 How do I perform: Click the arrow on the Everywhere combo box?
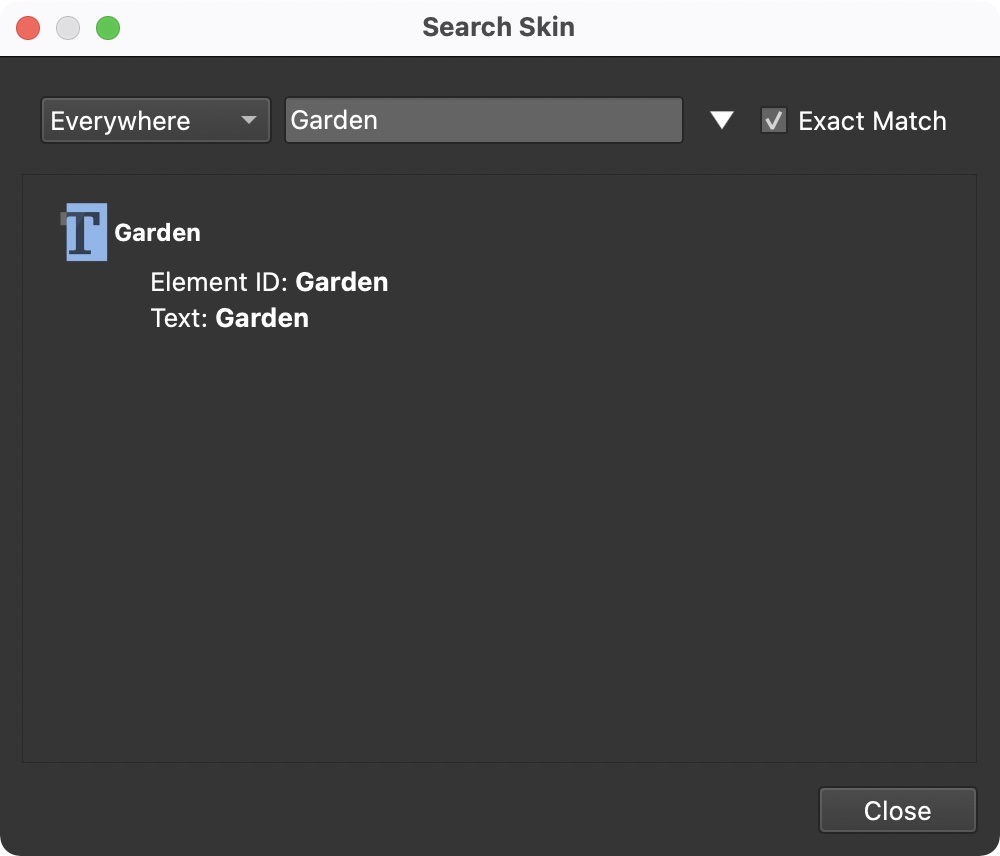(x=249, y=121)
